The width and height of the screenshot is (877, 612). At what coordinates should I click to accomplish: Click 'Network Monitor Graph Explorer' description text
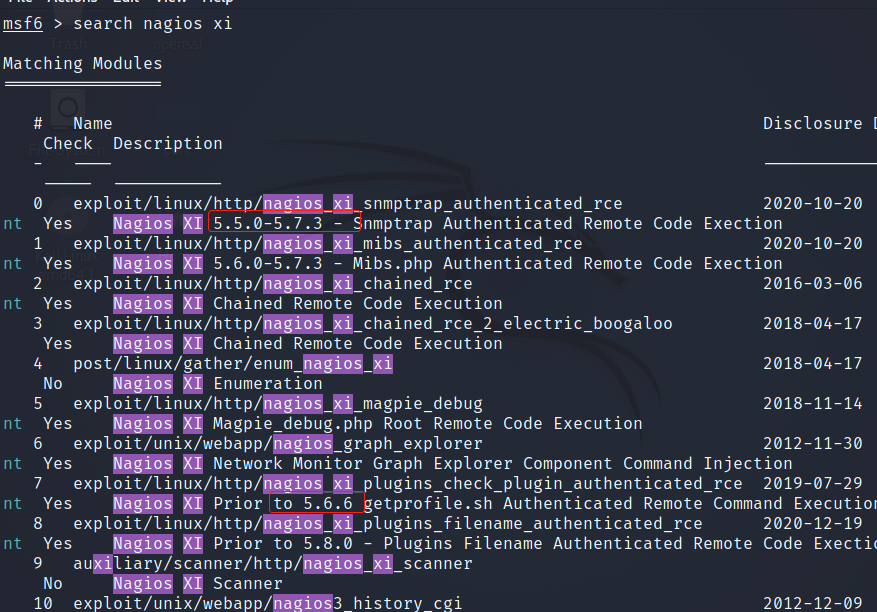coord(363,463)
